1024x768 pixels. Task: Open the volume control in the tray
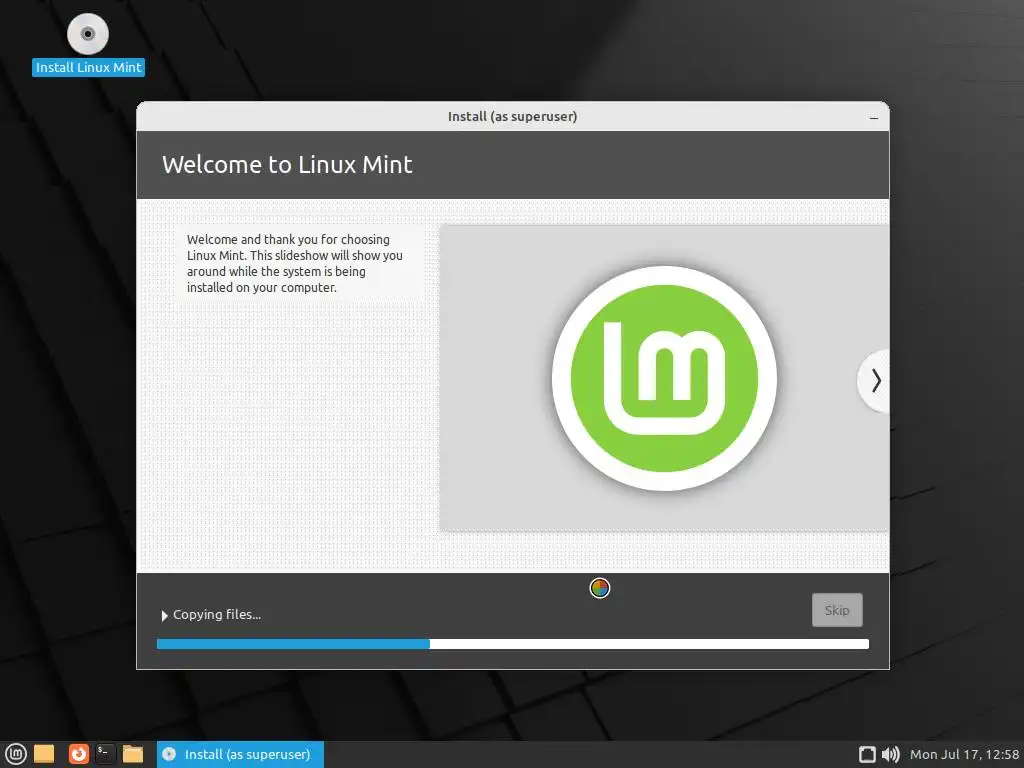tap(890, 754)
